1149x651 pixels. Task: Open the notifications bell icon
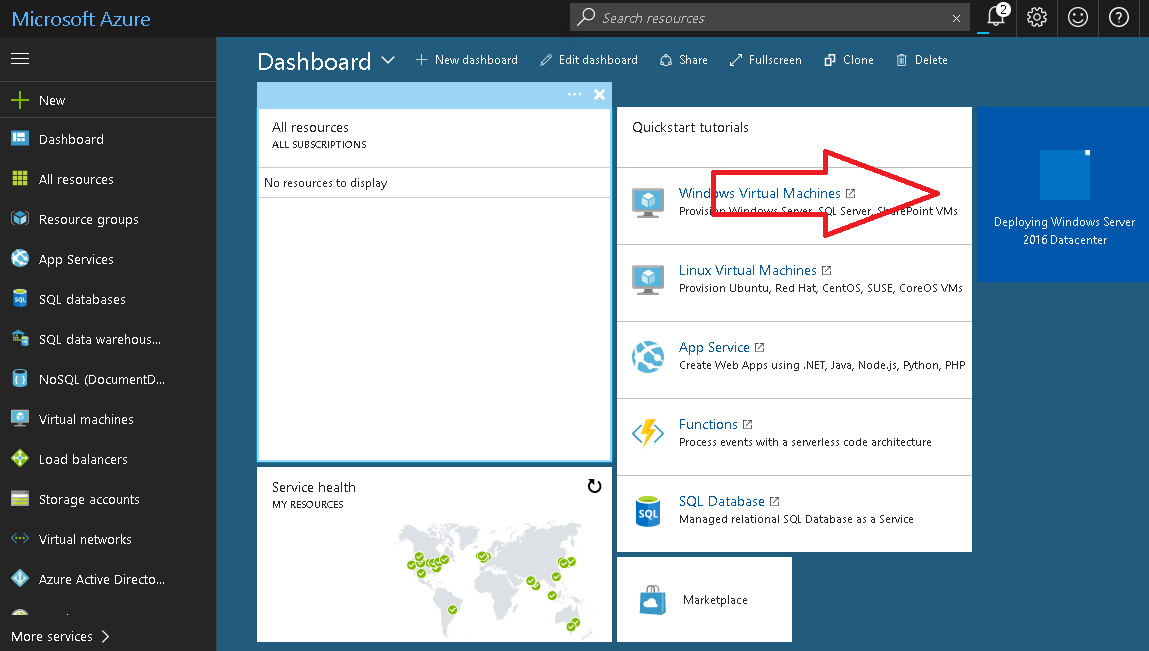(995, 17)
